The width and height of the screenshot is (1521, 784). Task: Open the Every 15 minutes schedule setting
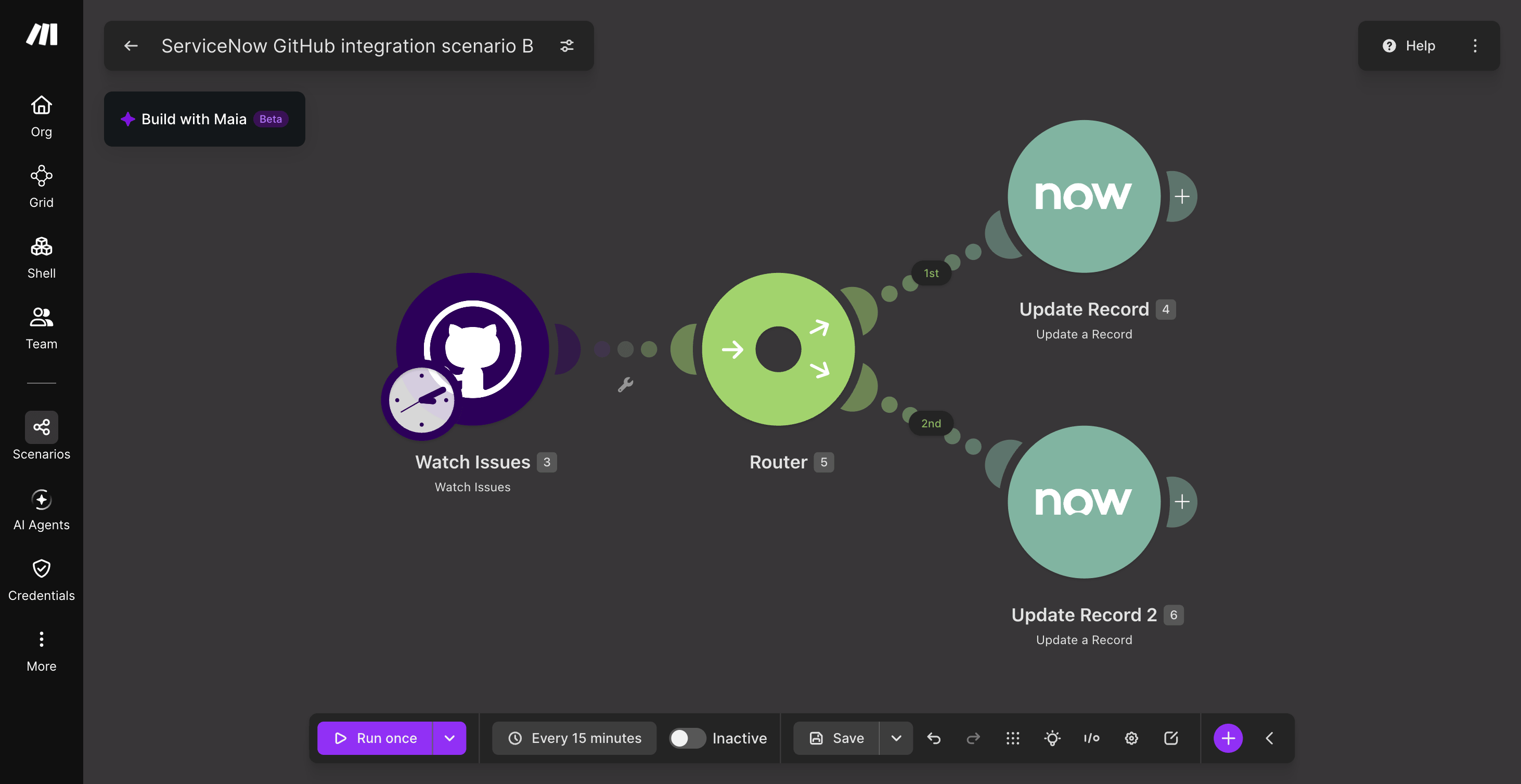574,738
